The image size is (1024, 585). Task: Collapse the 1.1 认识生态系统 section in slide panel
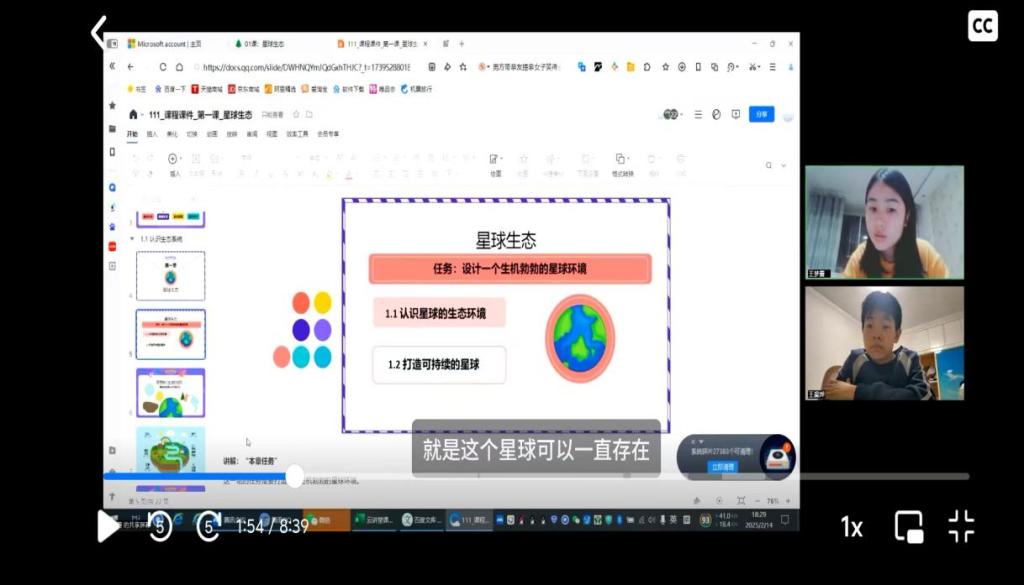[132, 239]
